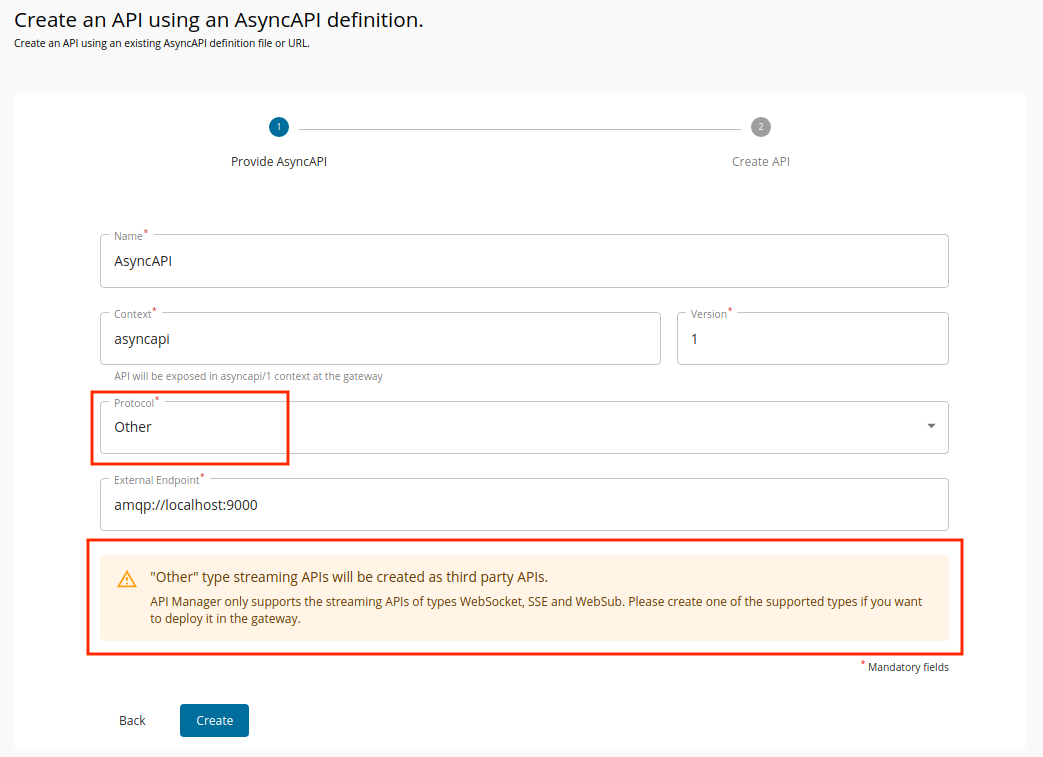The width and height of the screenshot is (1043, 757).
Task: Click the blue Create button
Action: pyautogui.click(x=214, y=720)
